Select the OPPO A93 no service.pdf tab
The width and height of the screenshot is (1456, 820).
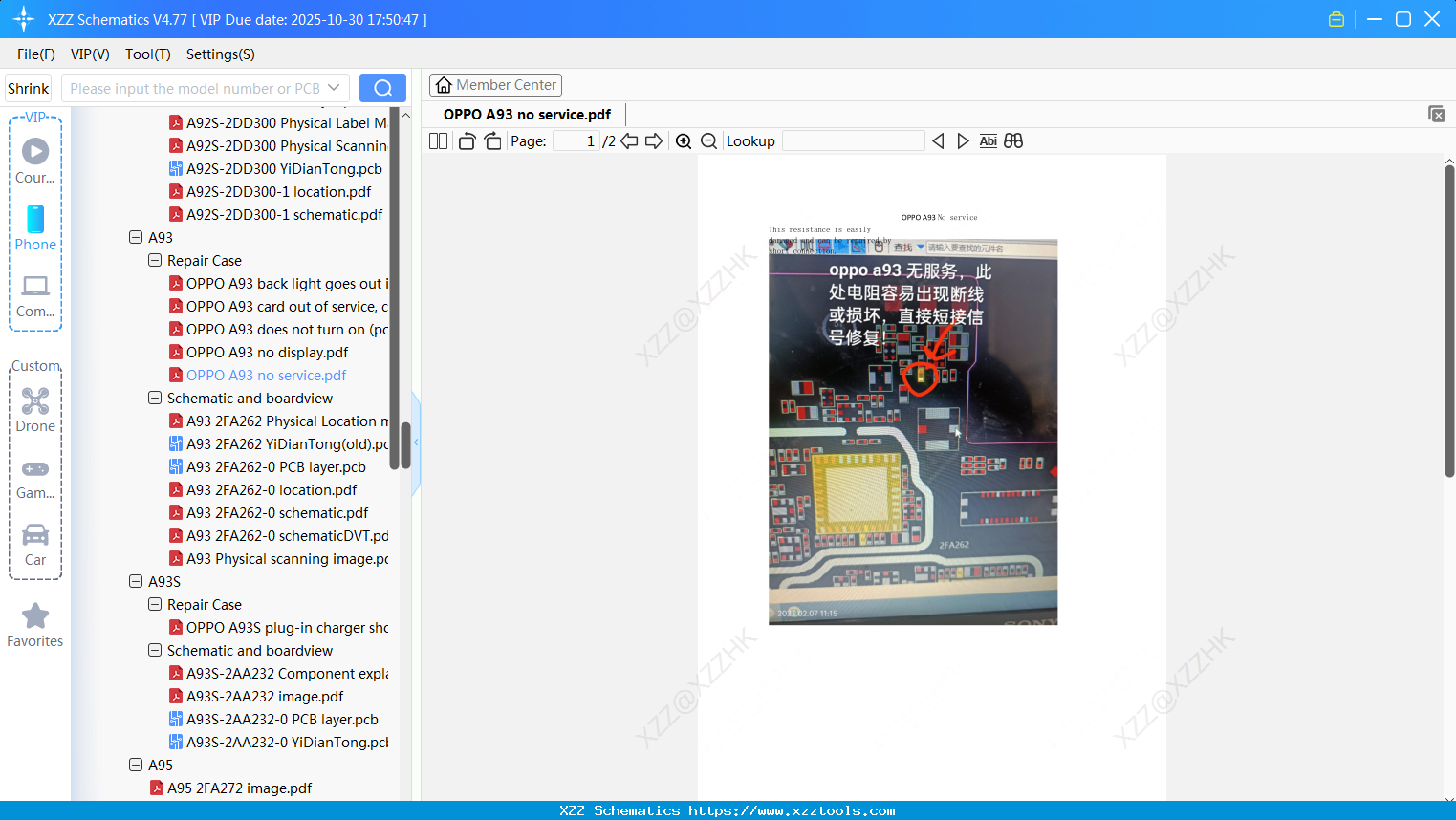[527, 115]
